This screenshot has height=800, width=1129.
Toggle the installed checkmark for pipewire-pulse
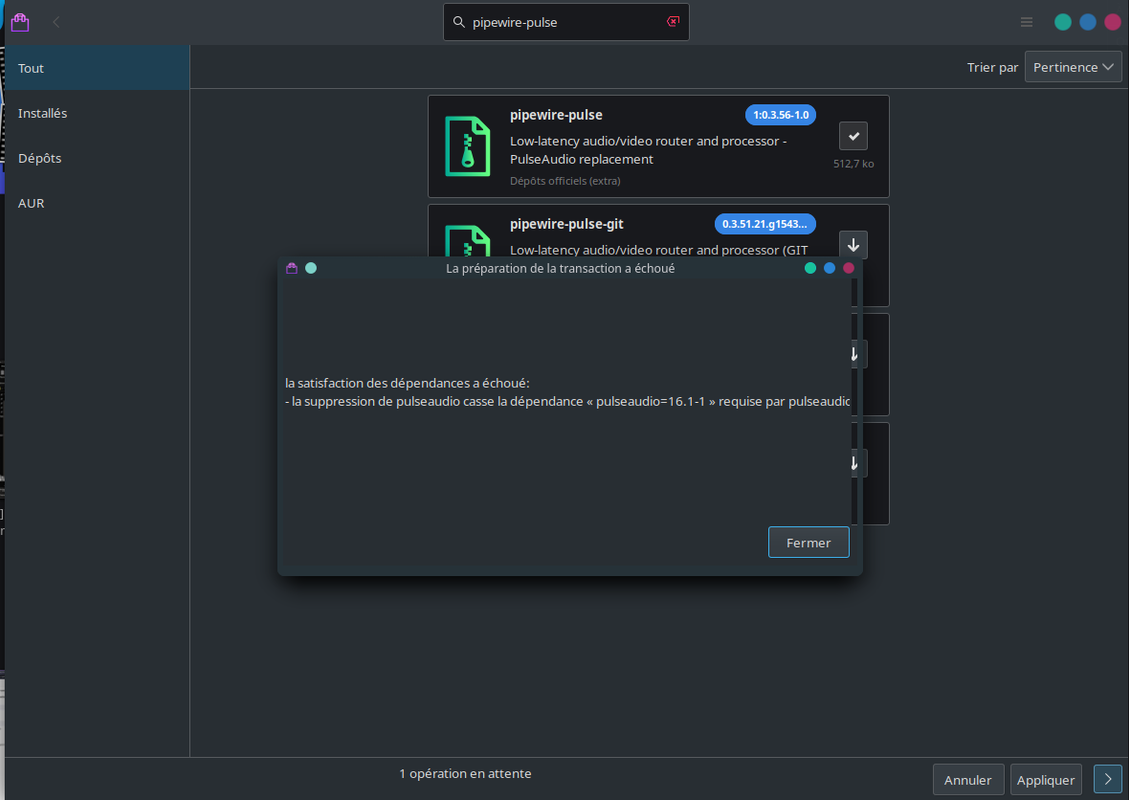(853, 136)
